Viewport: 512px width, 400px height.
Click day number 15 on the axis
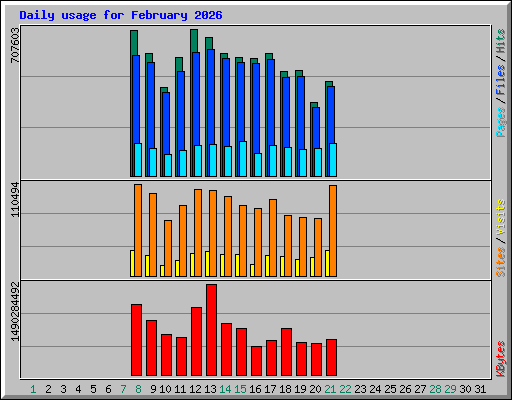(240, 389)
